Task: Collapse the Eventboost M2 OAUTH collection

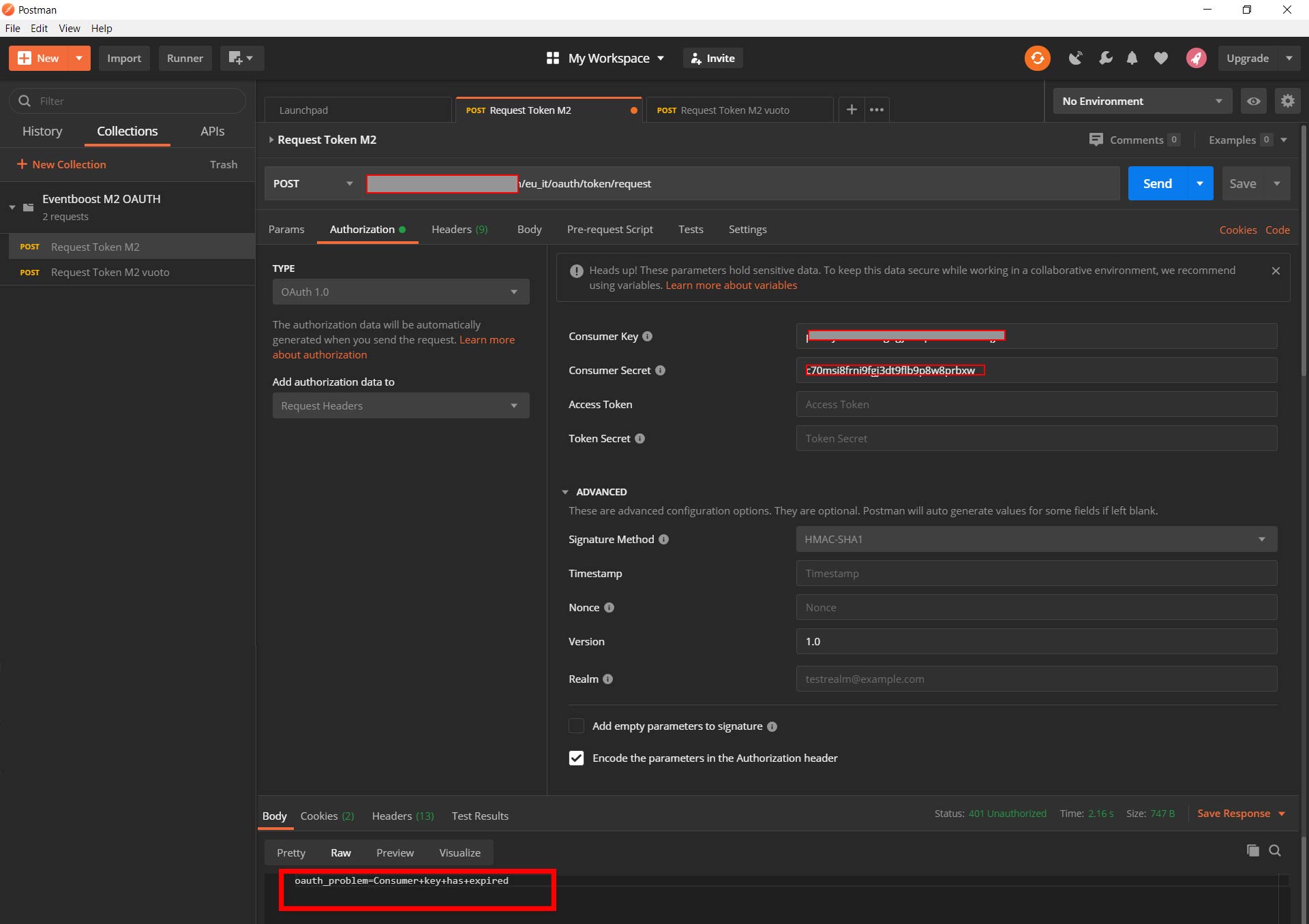Action: (11, 207)
